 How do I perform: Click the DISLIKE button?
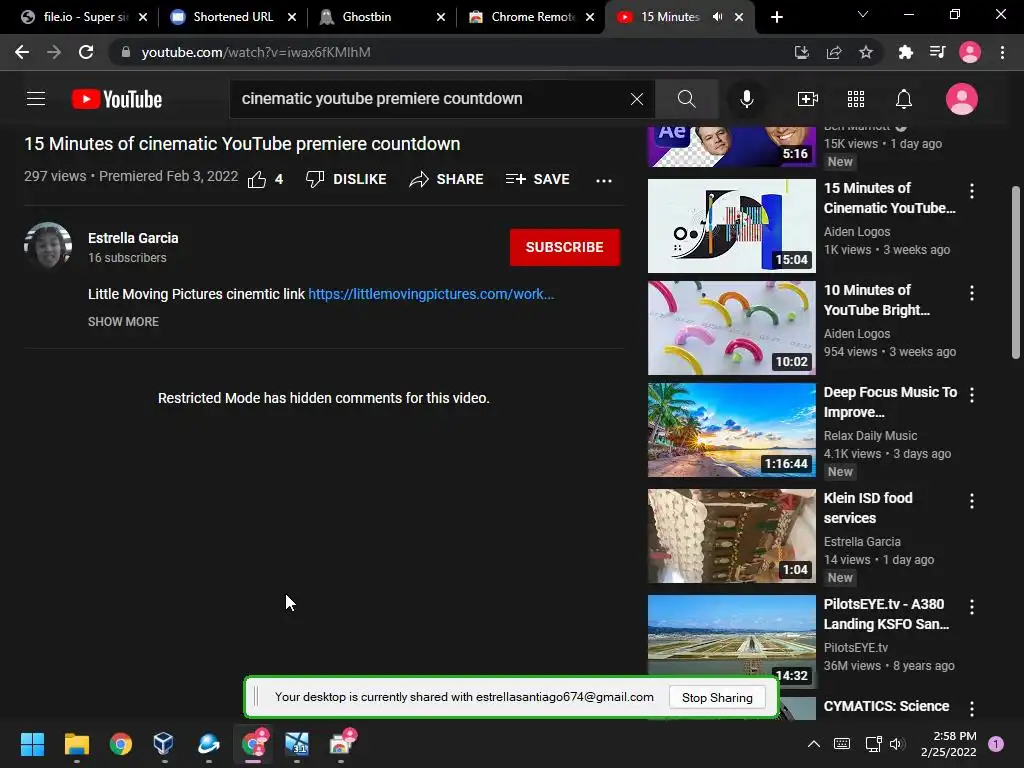pyautogui.click(x=346, y=179)
